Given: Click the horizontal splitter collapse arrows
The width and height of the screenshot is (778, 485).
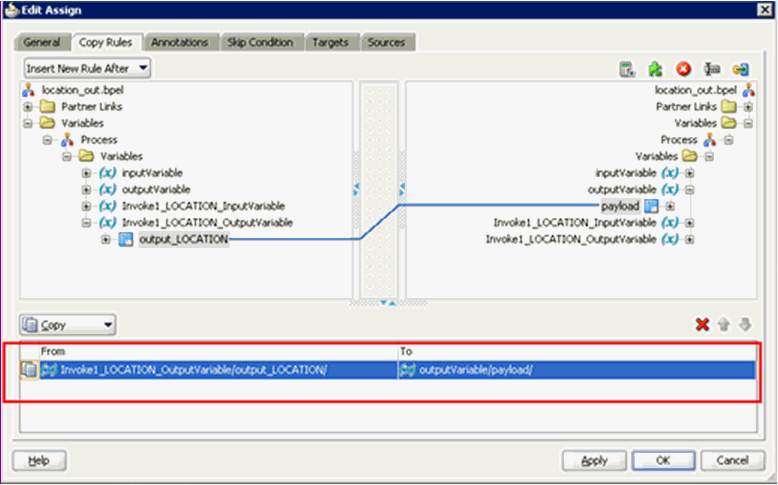Looking at the screenshot, I should coord(388,302).
